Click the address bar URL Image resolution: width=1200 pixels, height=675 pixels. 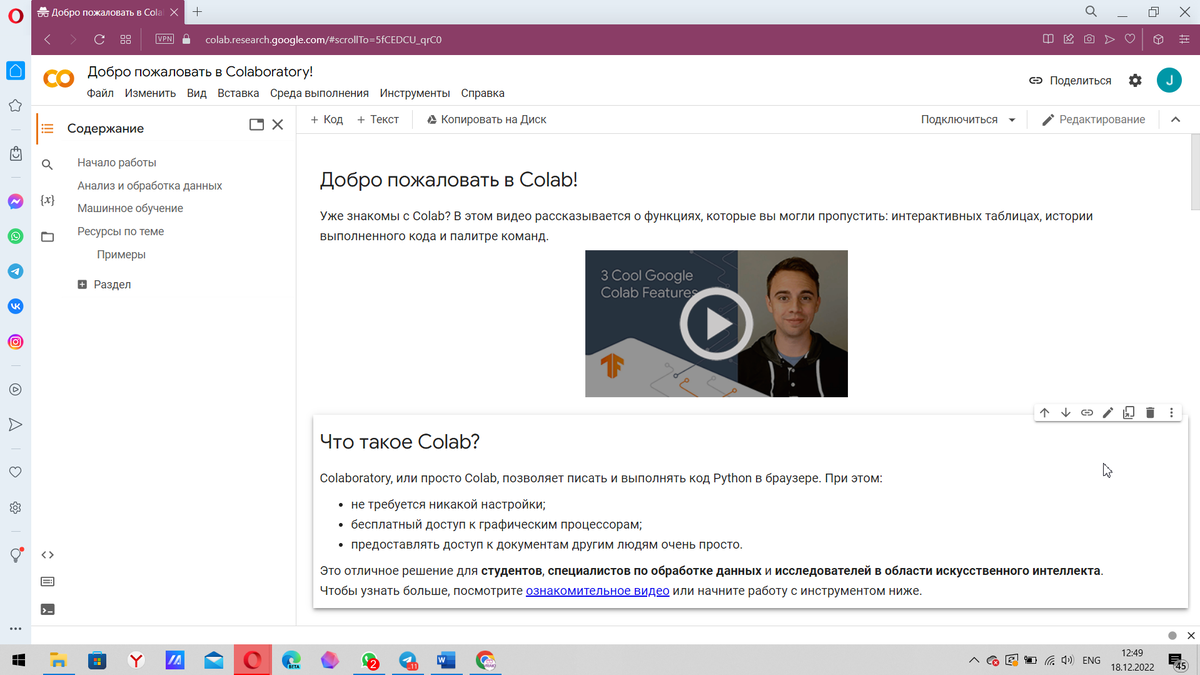(323, 40)
